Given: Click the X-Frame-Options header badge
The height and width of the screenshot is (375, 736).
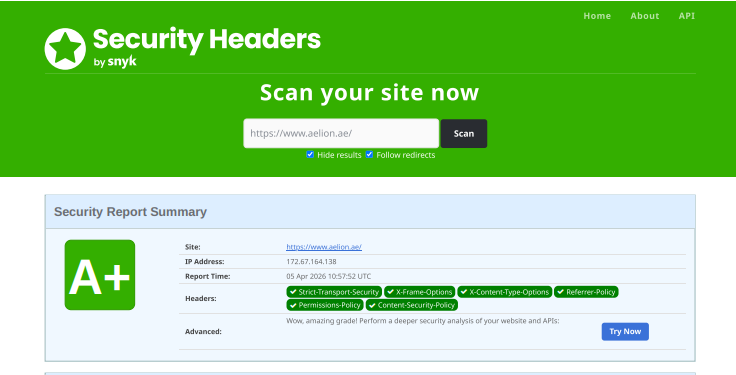Looking at the screenshot, I should [420, 292].
